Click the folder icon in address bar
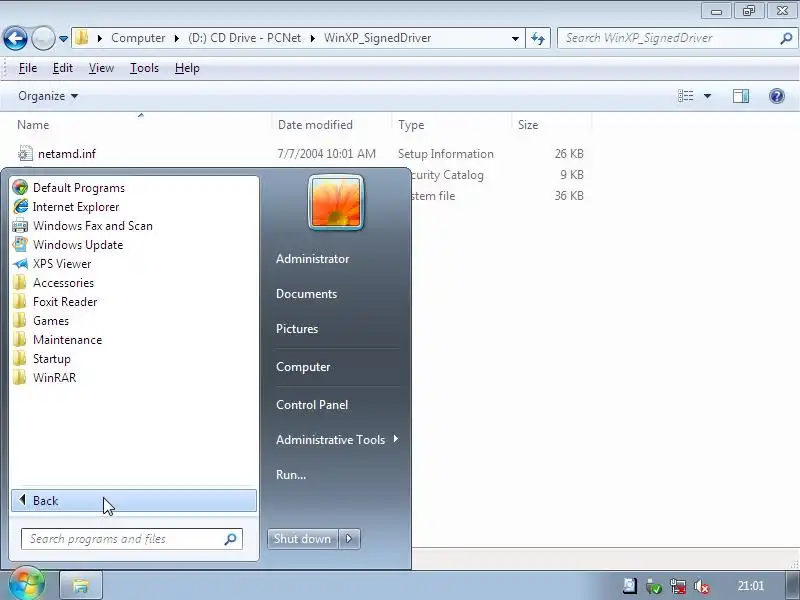The height and width of the screenshot is (600, 800). pos(81,38)
